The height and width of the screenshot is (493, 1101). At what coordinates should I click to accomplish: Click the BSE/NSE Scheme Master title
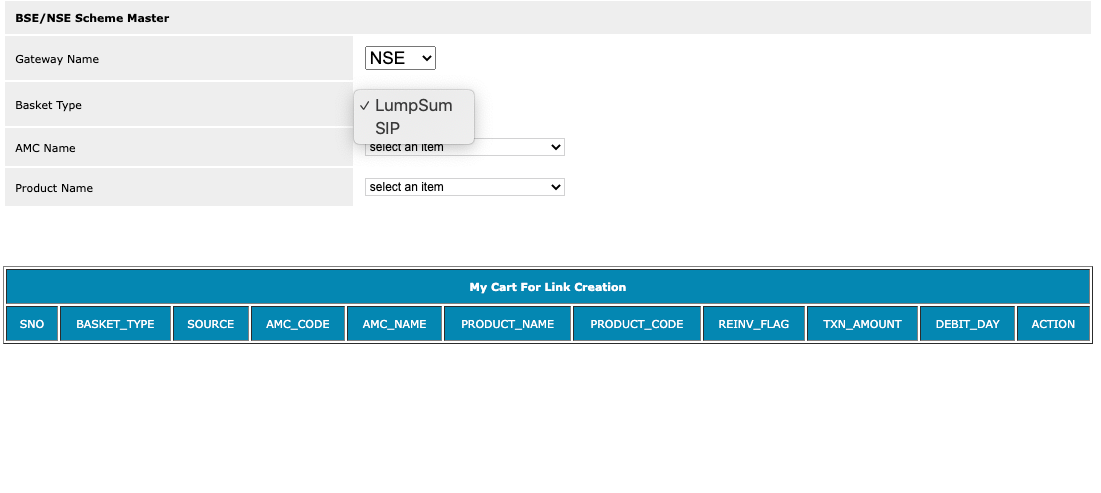[x=92, y=18]
